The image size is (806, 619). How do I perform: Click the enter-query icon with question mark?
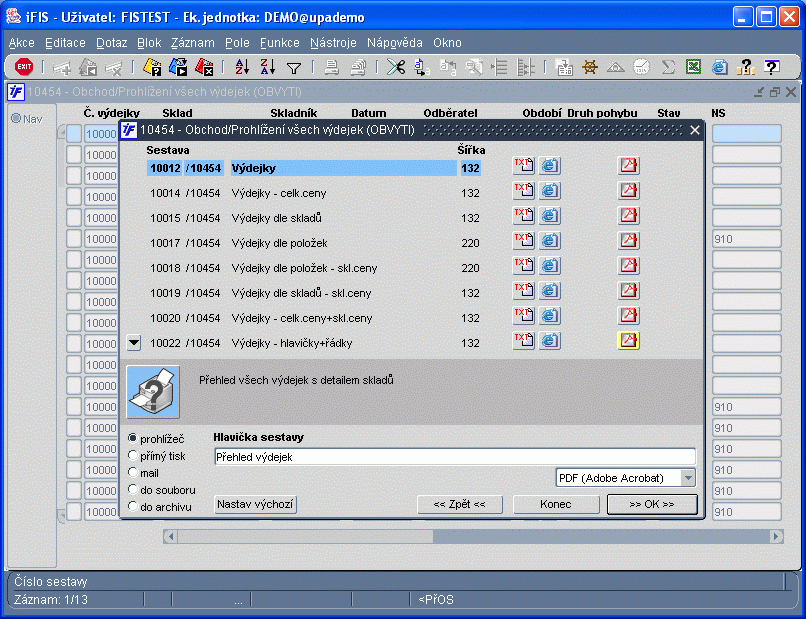pos(152,67)
